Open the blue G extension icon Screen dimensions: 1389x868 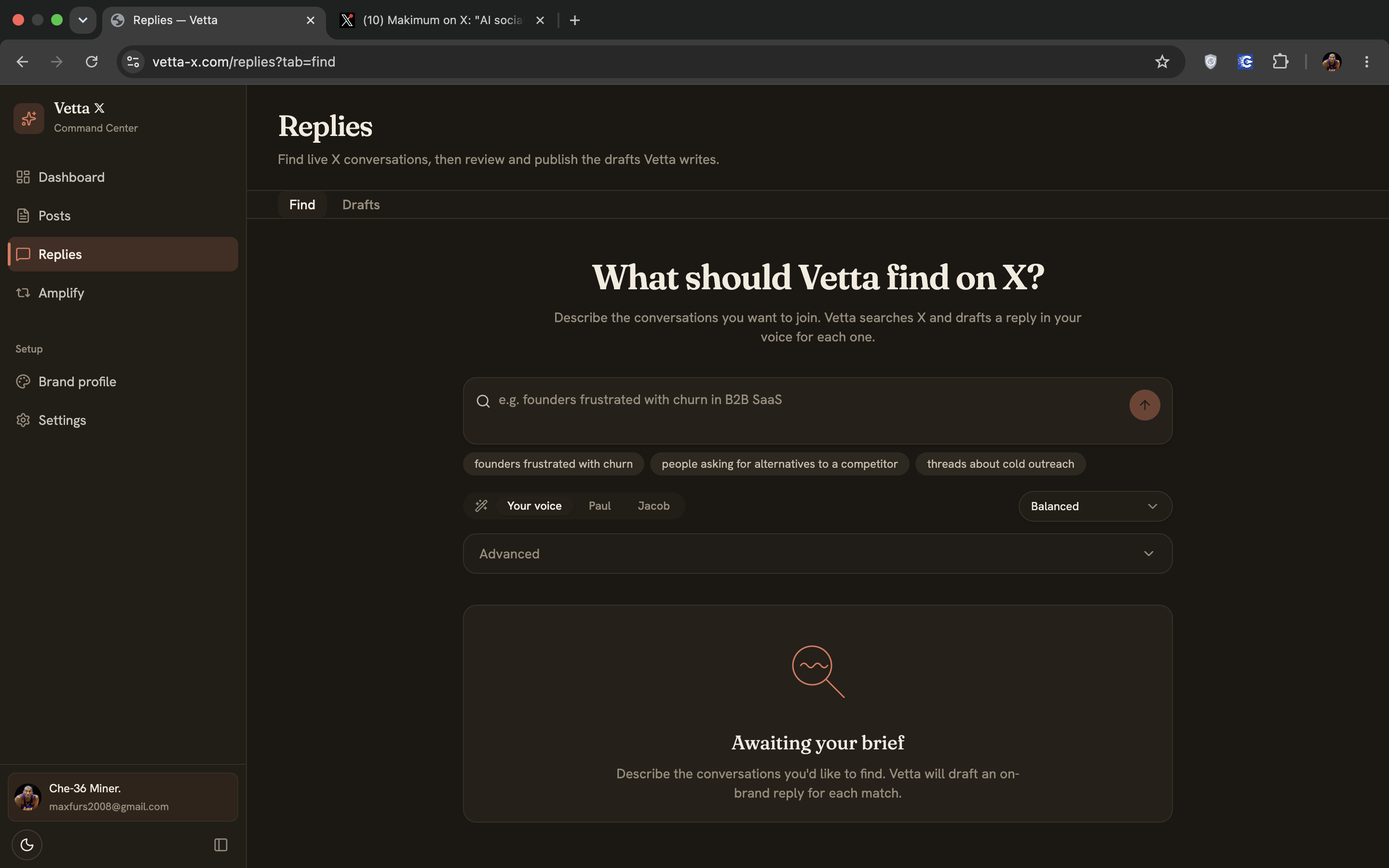1245,61
